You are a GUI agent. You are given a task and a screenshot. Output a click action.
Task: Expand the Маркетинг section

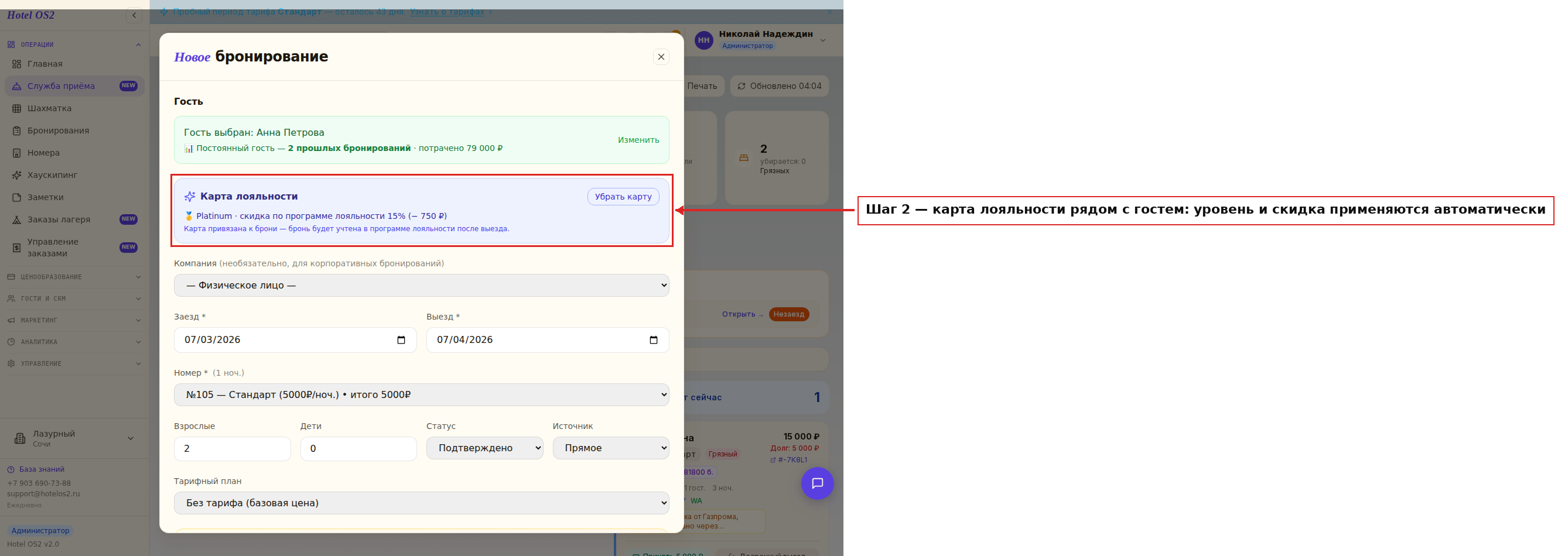(x=74, y=320)
